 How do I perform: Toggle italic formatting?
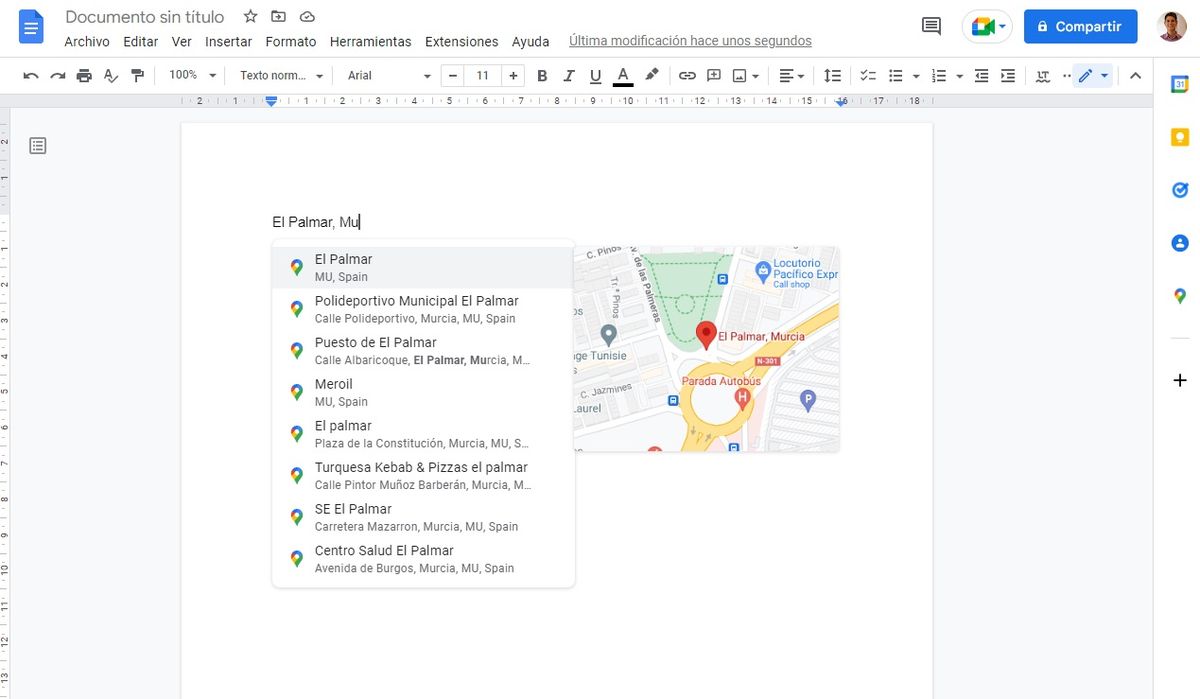click(568, 75)
